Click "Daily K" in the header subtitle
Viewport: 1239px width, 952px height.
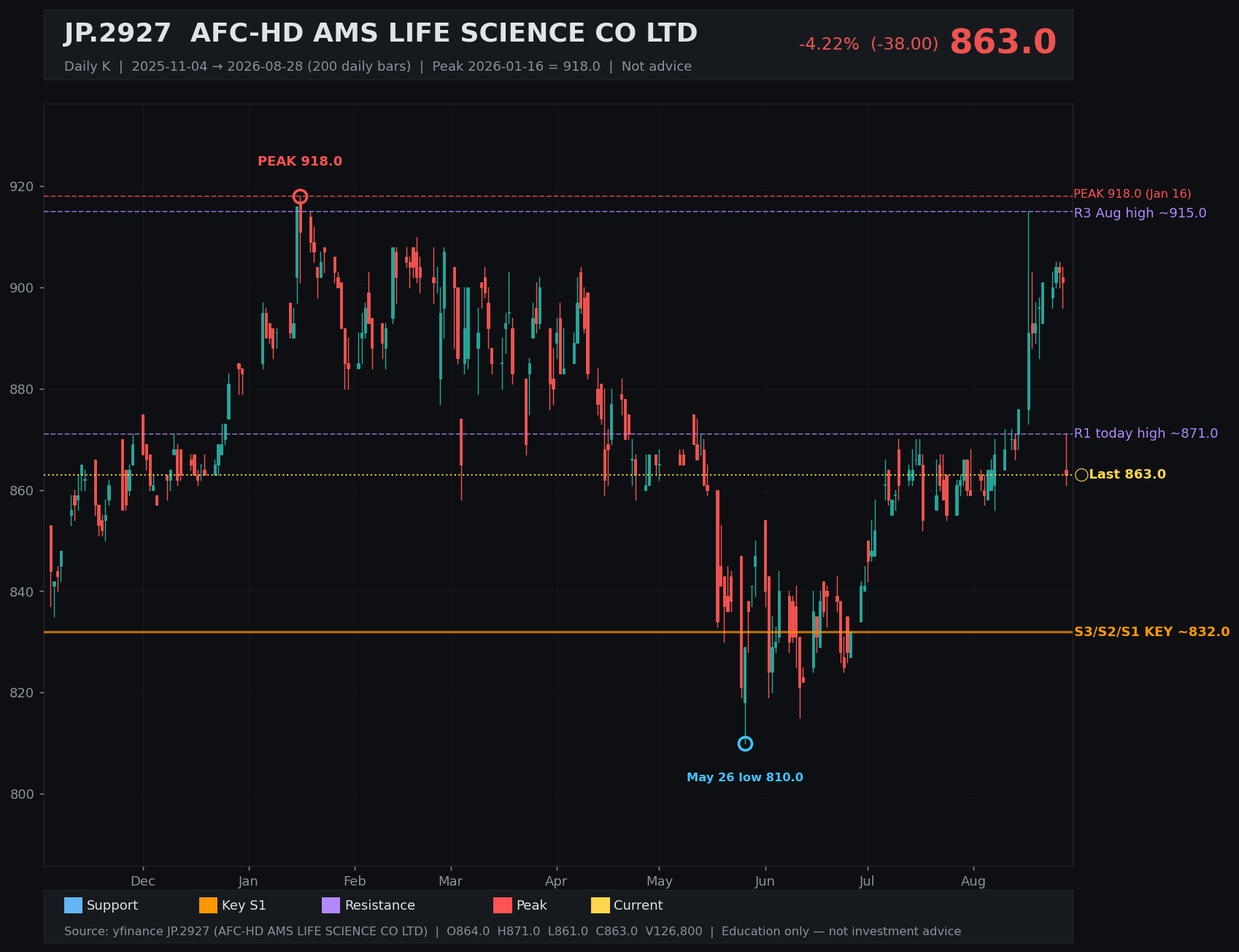(x=88, y=66)
